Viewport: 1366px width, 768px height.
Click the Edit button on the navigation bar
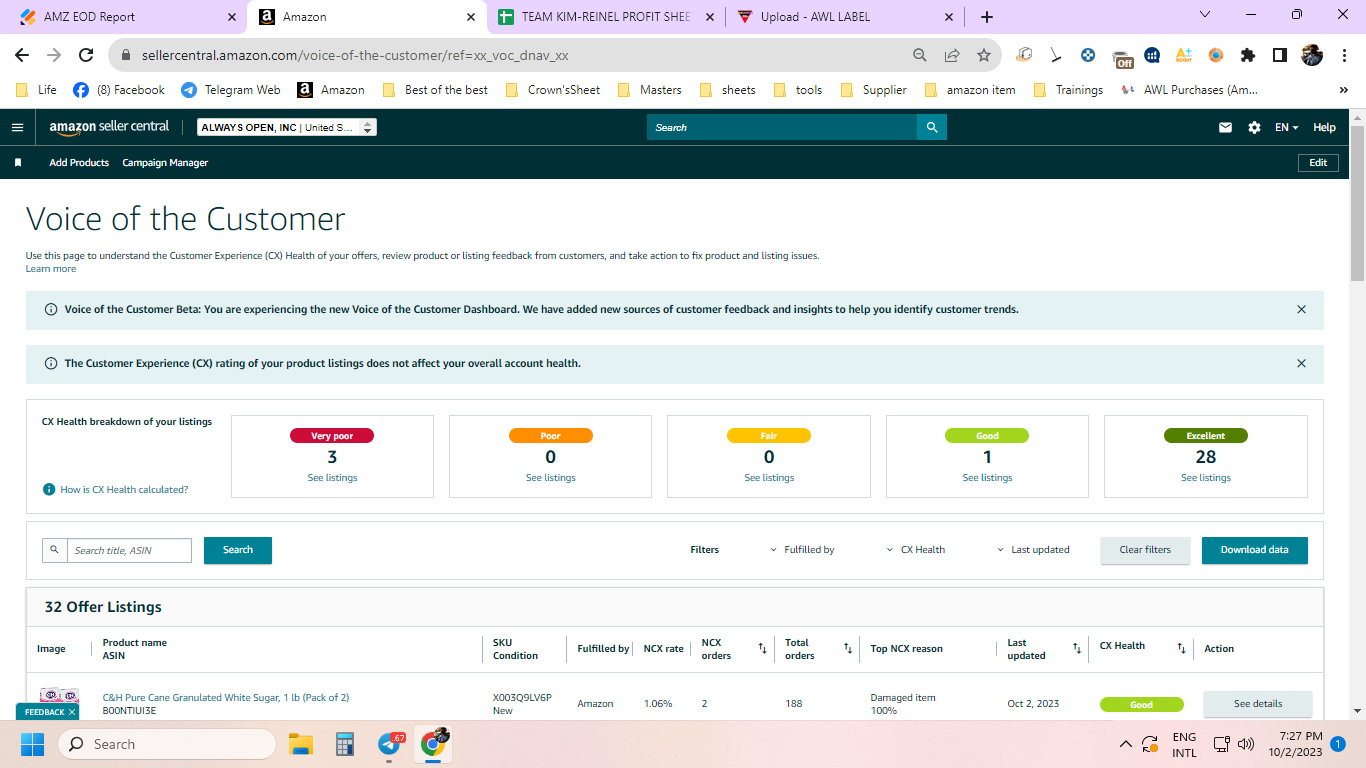[1318, 163]
